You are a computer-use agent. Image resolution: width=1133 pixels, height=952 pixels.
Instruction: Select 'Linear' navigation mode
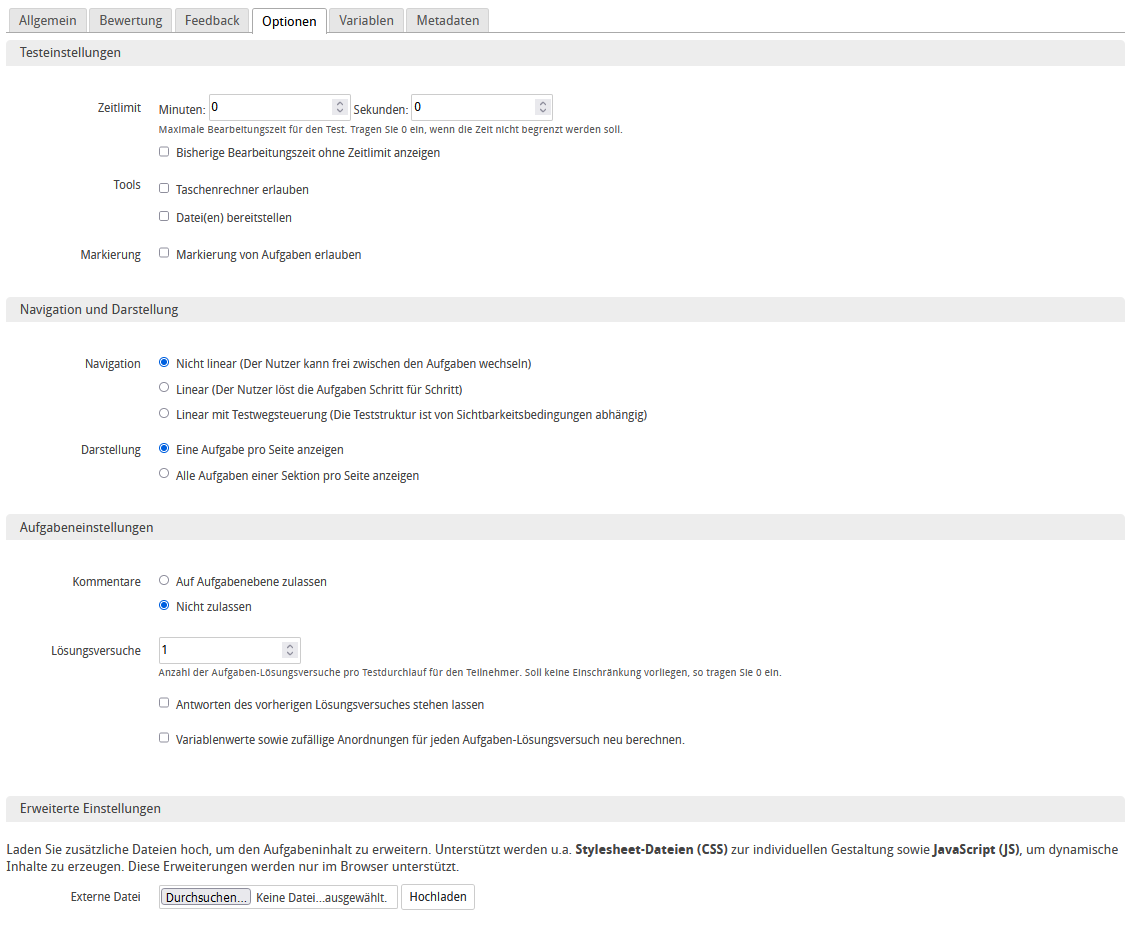(164, 387)
